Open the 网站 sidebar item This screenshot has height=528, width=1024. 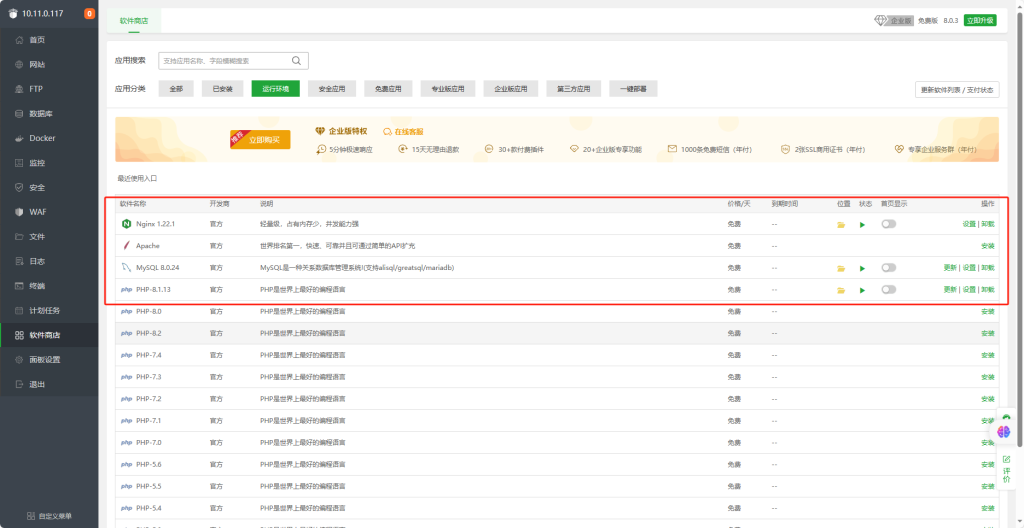[49, 65]
